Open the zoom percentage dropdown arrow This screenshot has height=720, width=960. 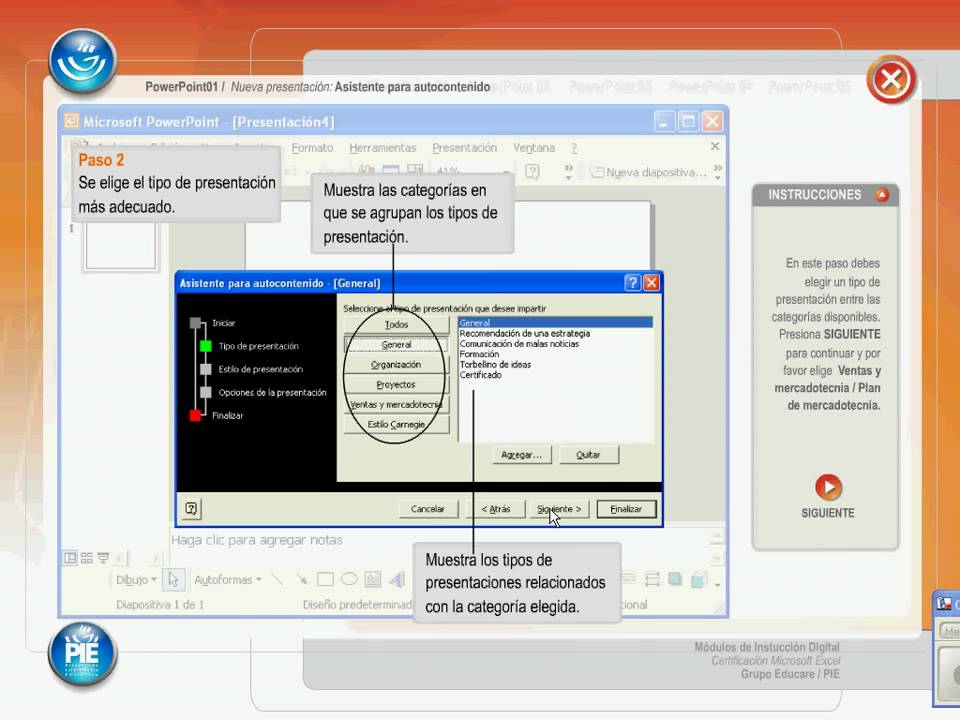pyautogui.click(x=506, y=172)
